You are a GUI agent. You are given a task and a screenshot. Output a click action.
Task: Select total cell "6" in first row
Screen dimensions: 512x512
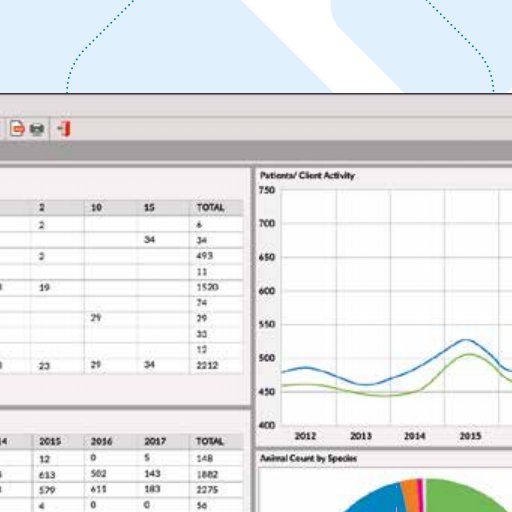(199, 225)
